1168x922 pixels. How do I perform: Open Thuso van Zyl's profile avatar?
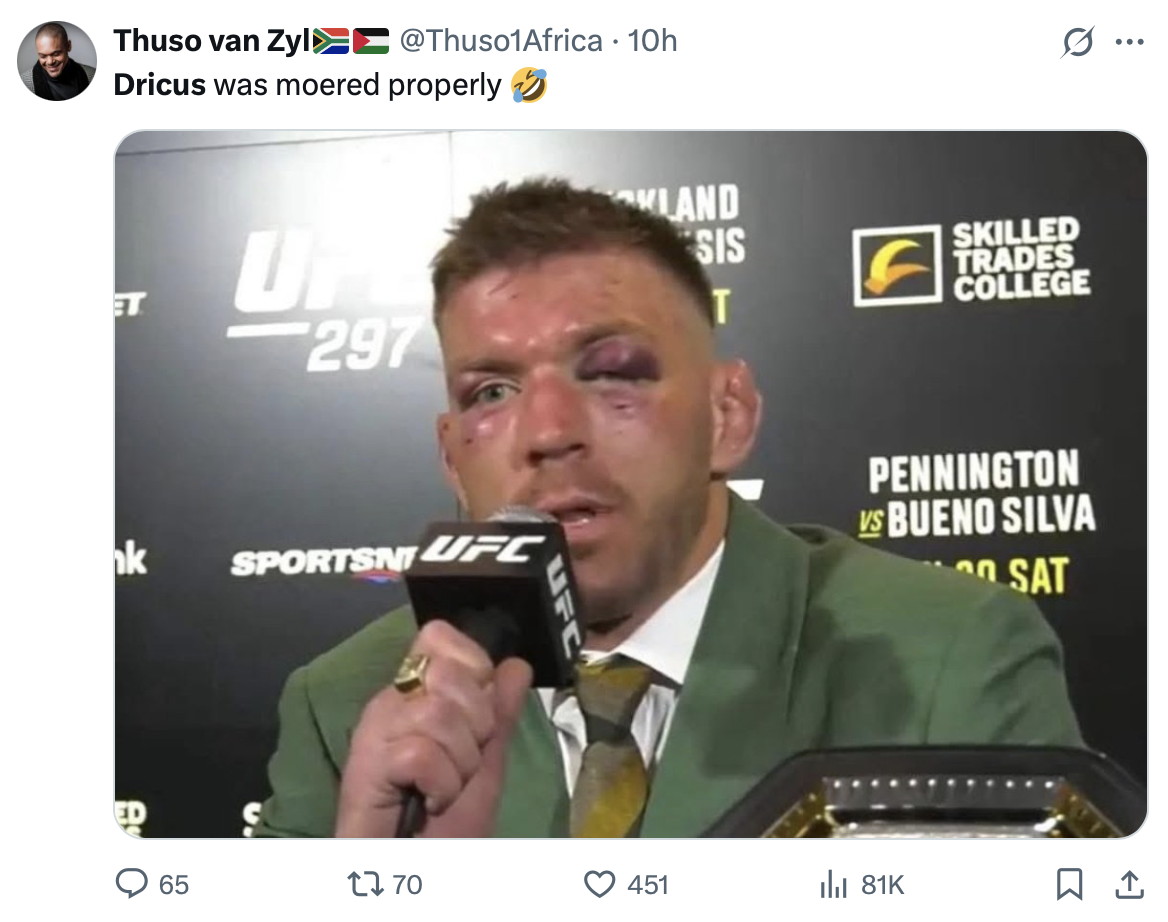(57, 60)
